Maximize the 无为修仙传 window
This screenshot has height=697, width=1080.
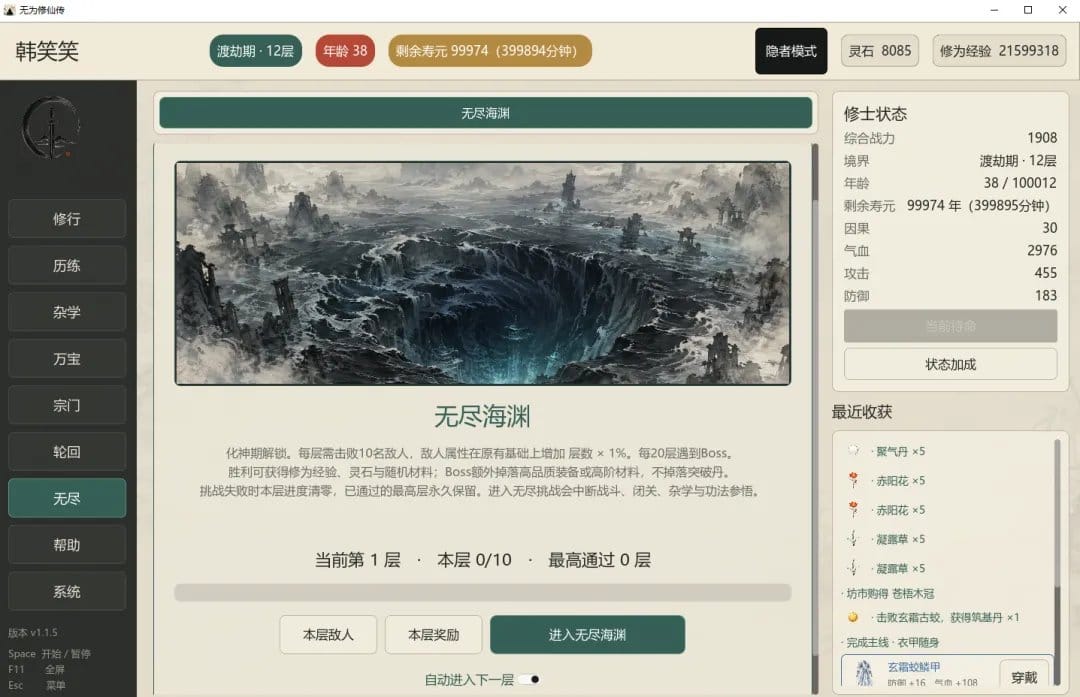tap(1028, 10)
